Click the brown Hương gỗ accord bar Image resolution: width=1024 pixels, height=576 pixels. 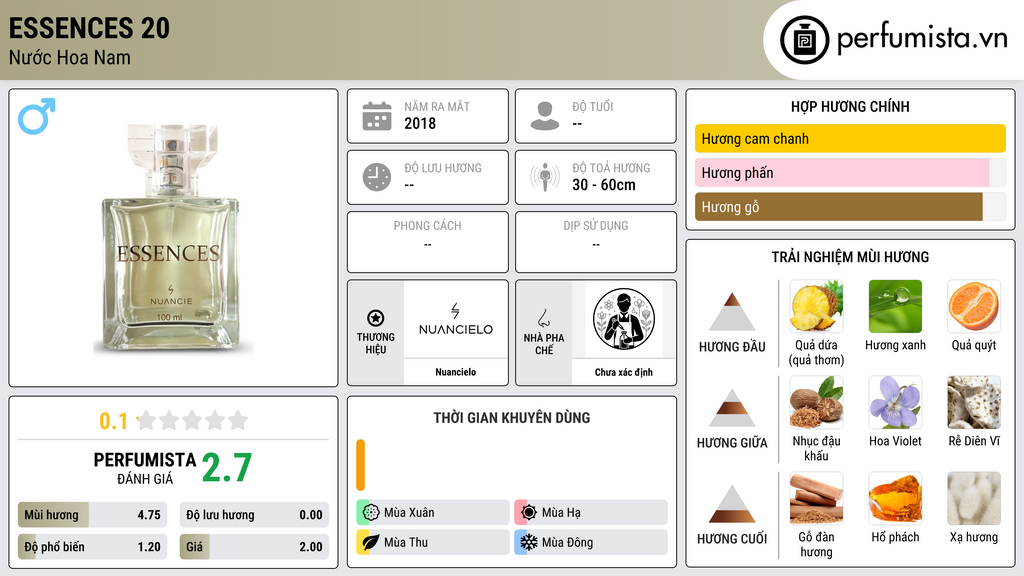click(850, 206)
